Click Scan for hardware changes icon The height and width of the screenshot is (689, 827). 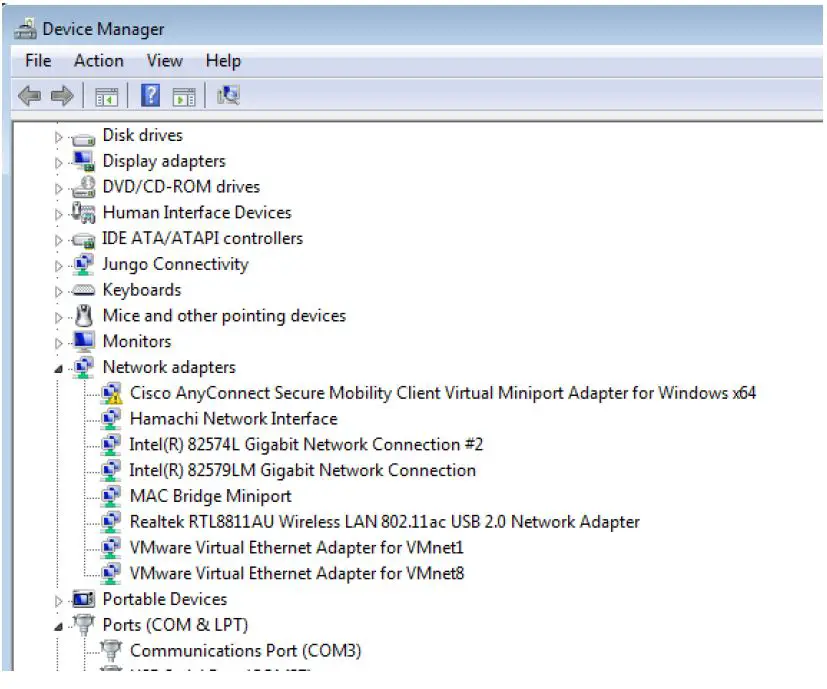[228, 96]
